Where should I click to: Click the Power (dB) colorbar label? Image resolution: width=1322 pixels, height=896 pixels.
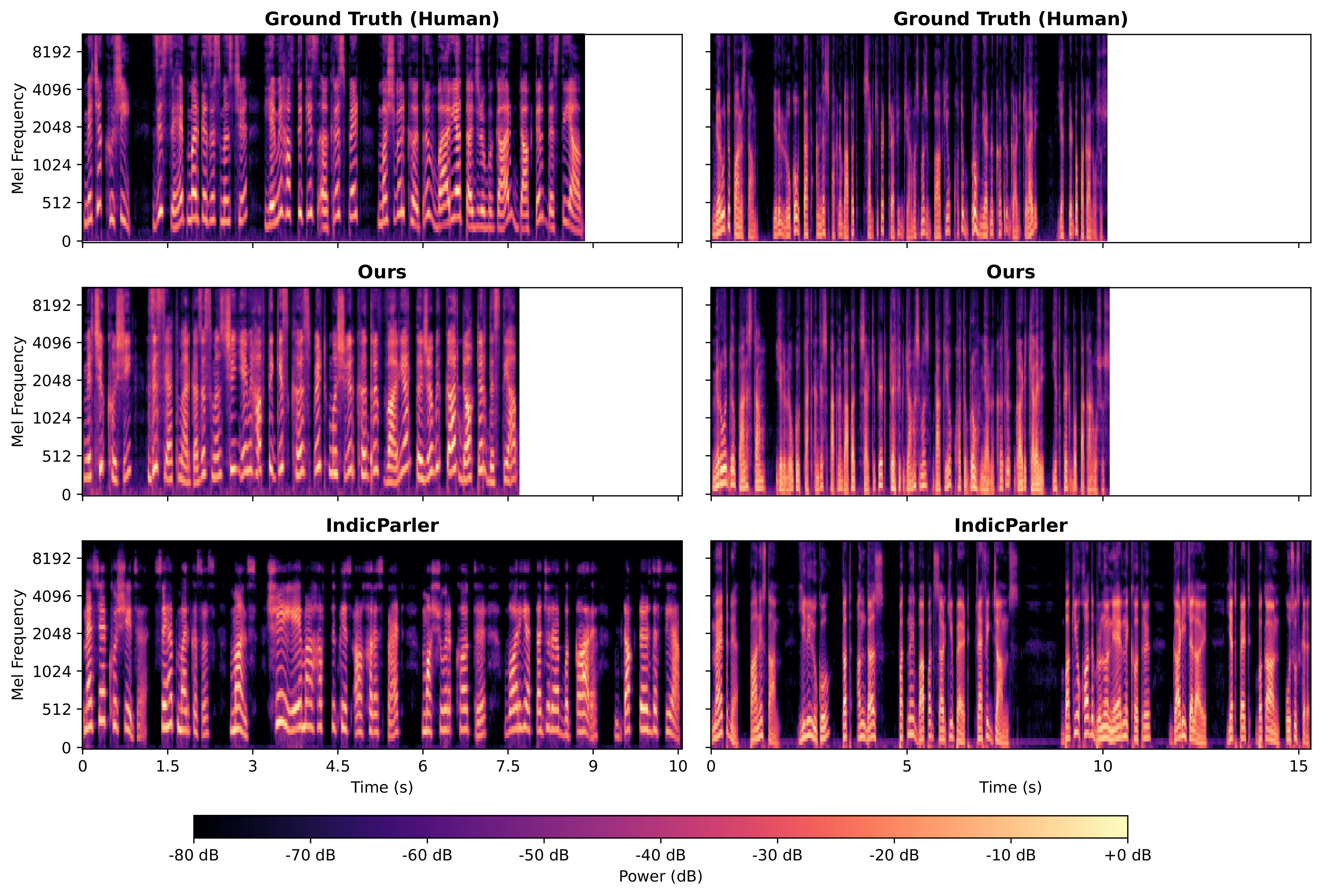(661, 876)
